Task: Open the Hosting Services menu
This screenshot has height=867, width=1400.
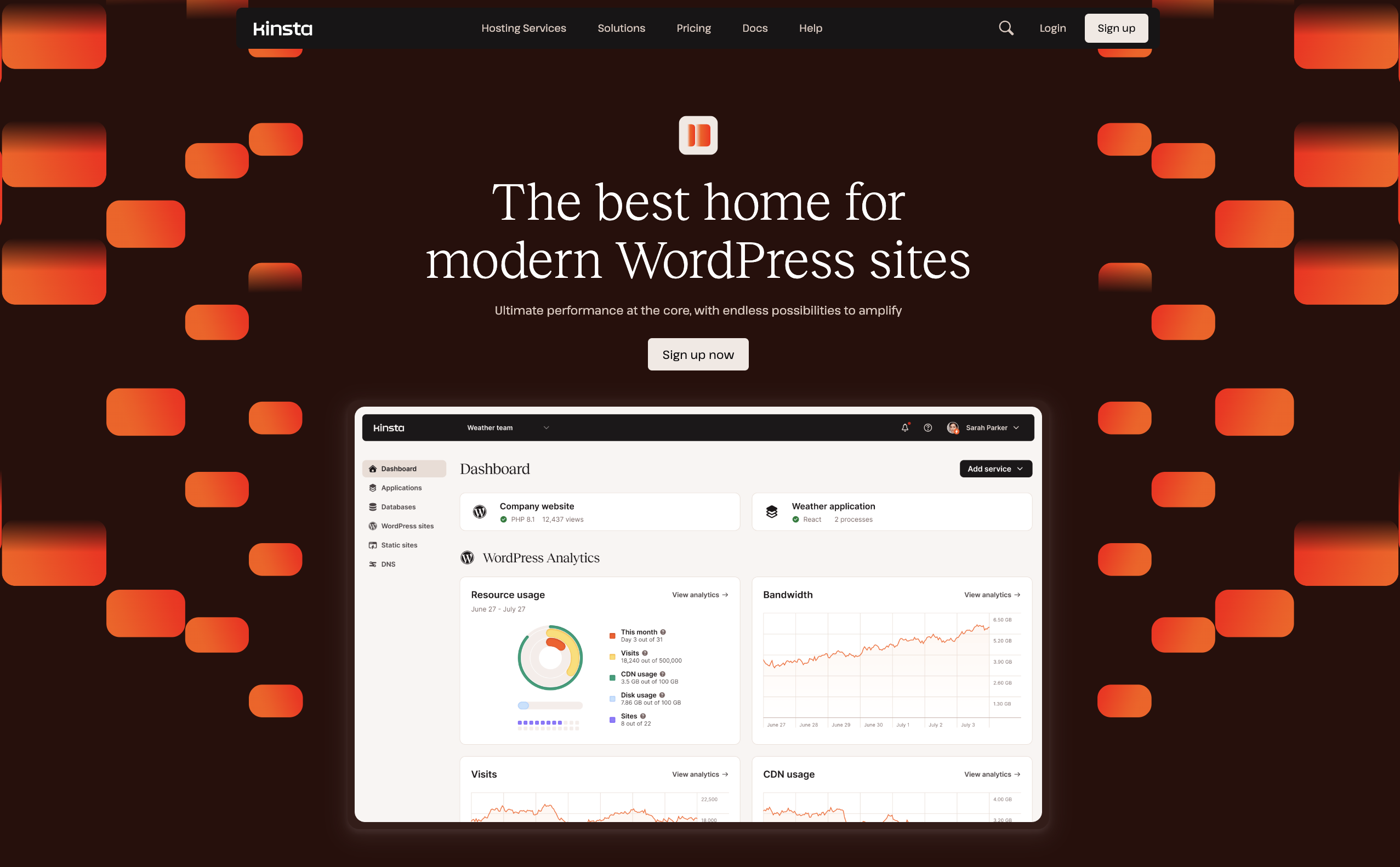Action: pyautogui.click(x=523, y=28)
